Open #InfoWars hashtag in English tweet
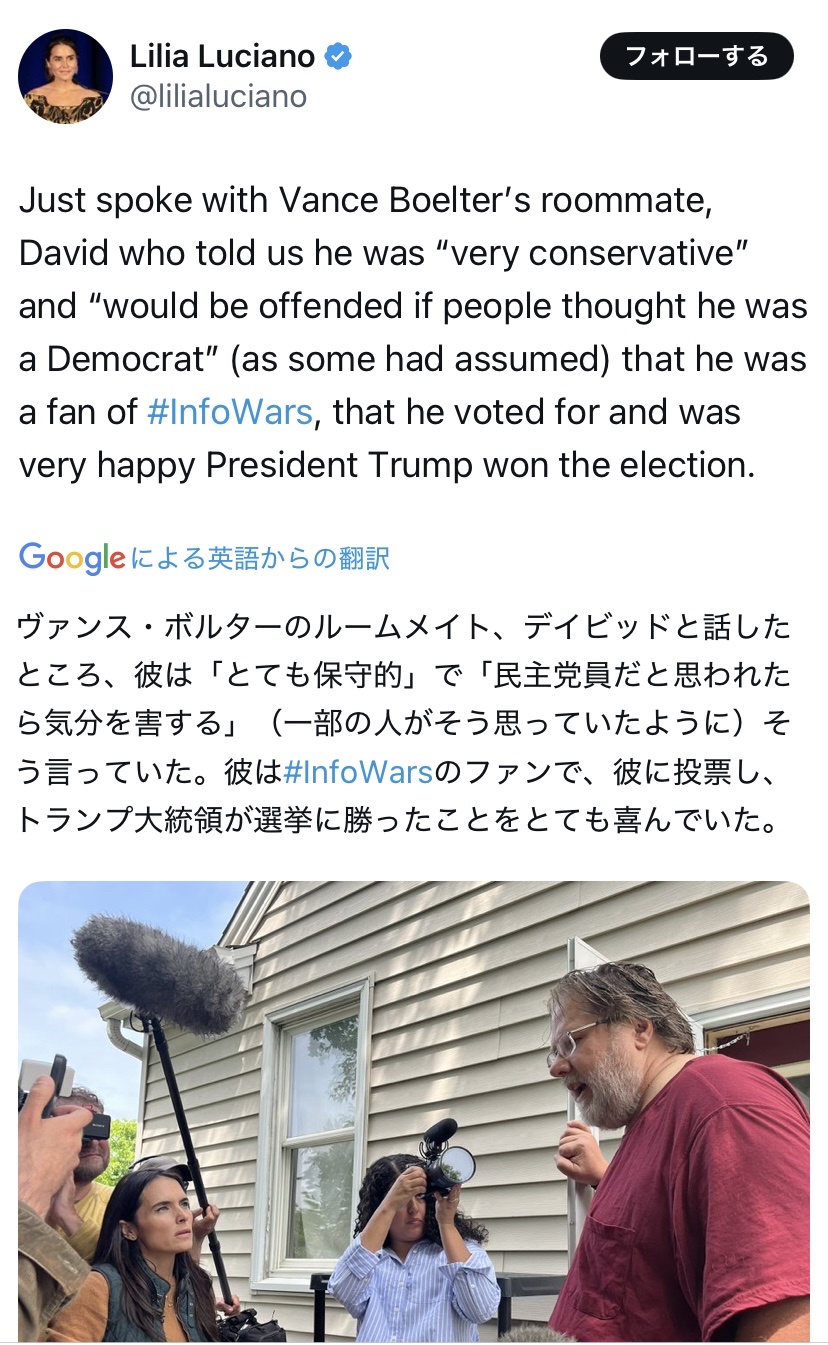Image resolution: width=828 pixels, height=1345 pixels. [230, 412]
